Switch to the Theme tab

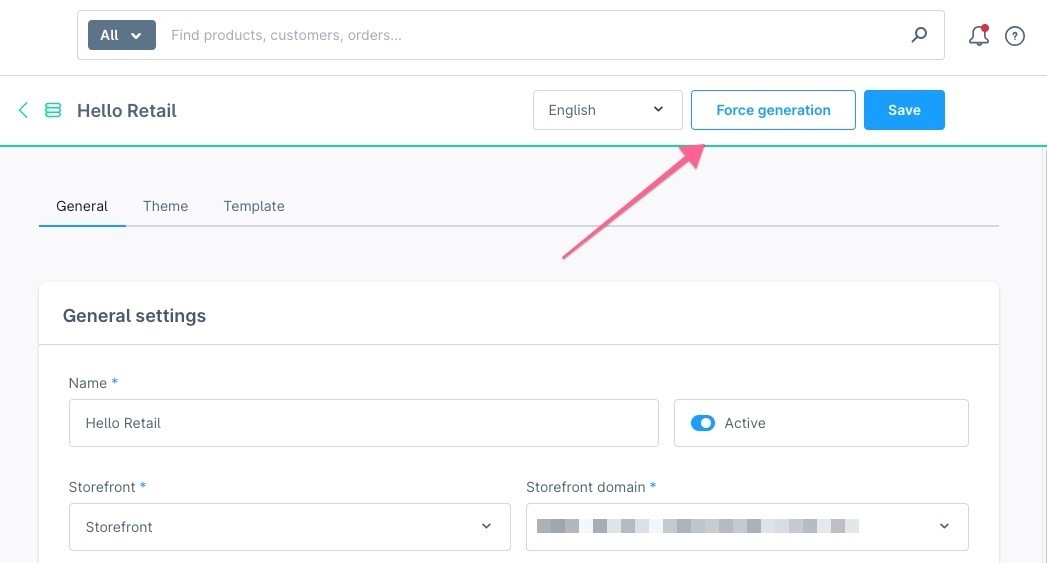[165, 206]
